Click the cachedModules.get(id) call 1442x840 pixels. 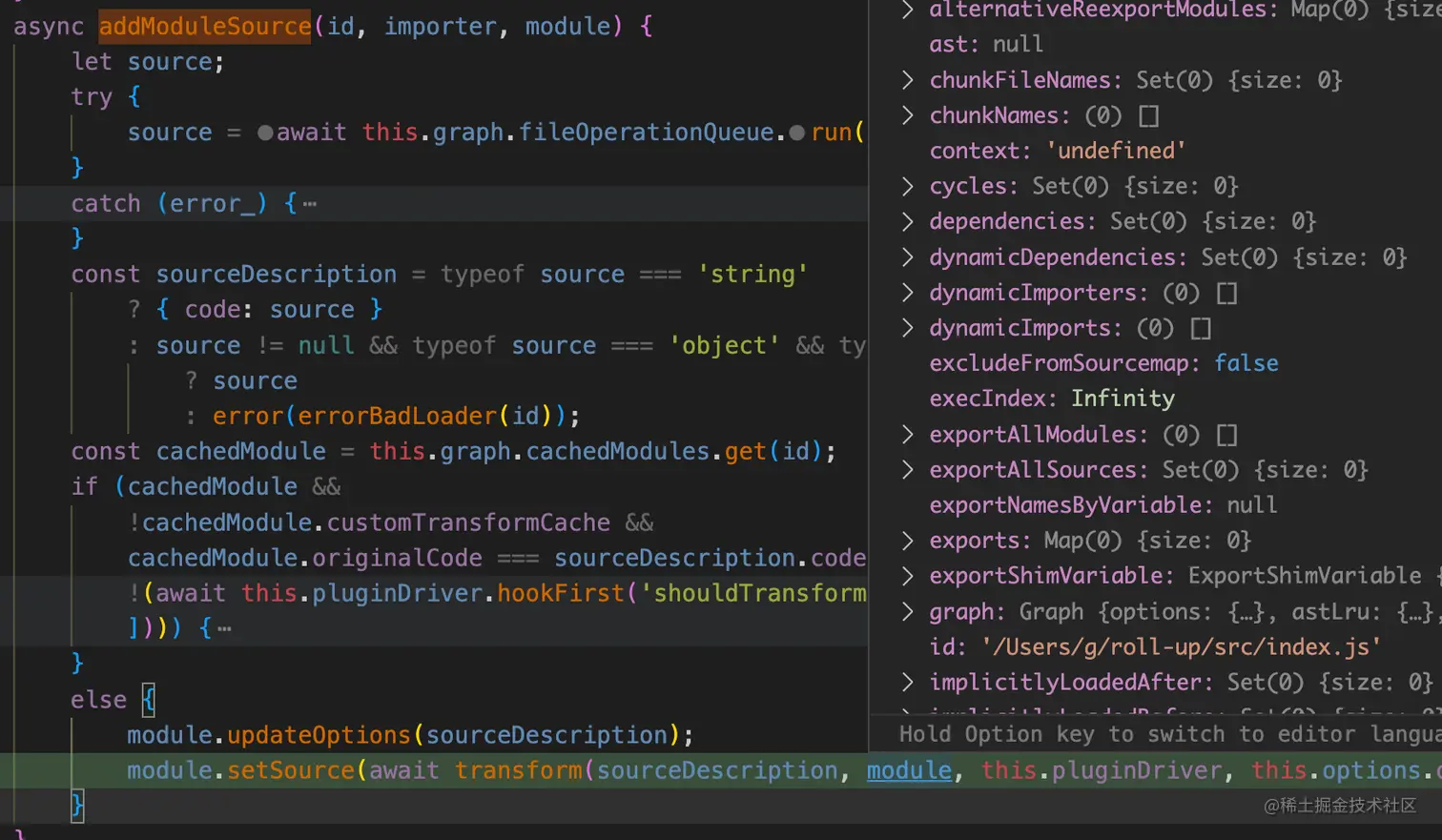pyautogui.click(x=681, y=451)
